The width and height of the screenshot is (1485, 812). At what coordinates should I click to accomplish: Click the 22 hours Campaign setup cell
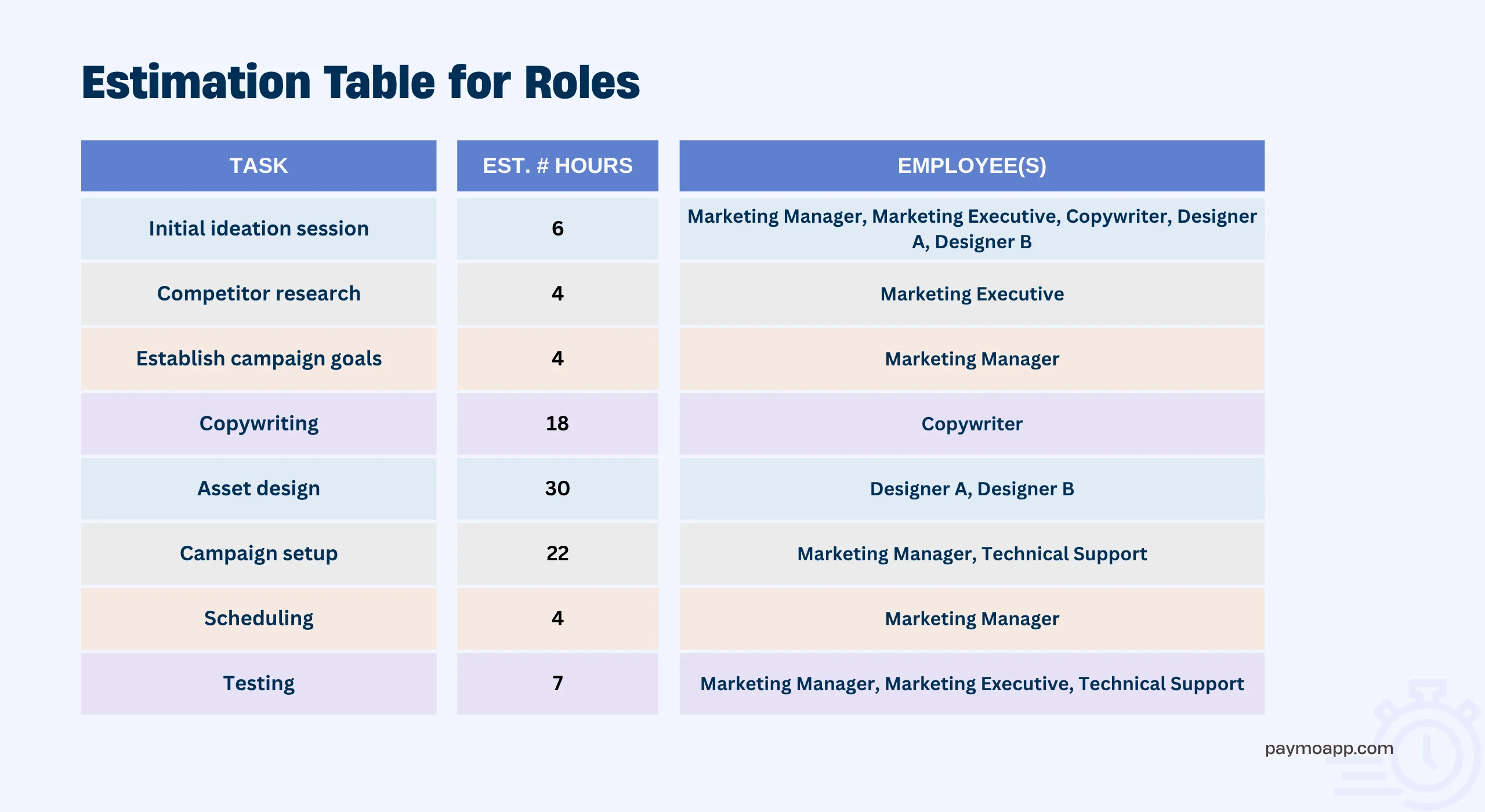tap(557, 553)
